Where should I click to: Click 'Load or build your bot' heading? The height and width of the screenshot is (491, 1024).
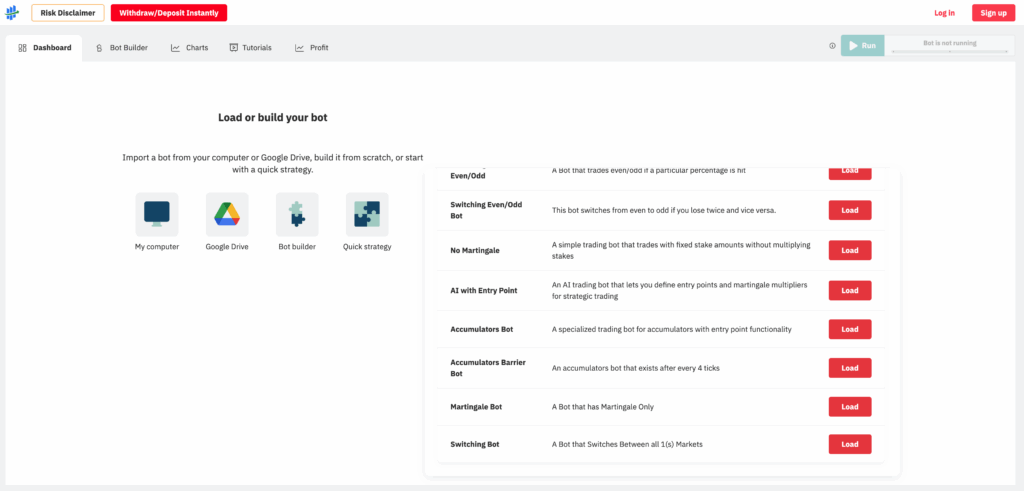point(273,118)
